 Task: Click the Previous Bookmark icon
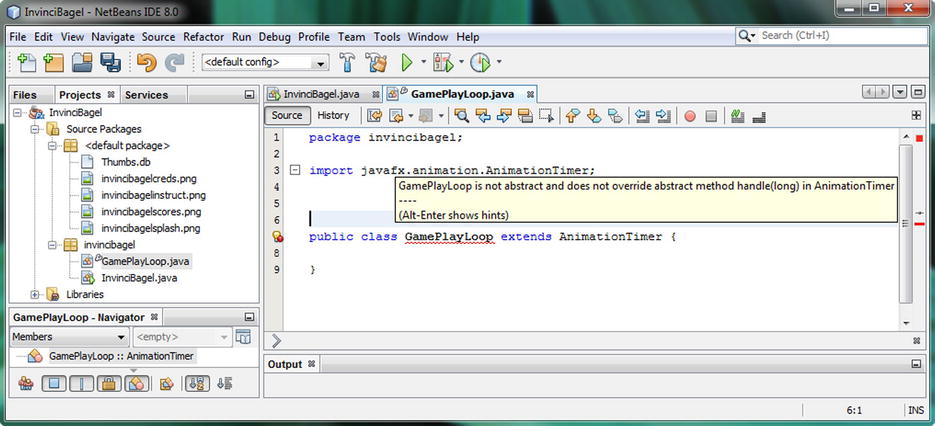click(x=572, y=116)
